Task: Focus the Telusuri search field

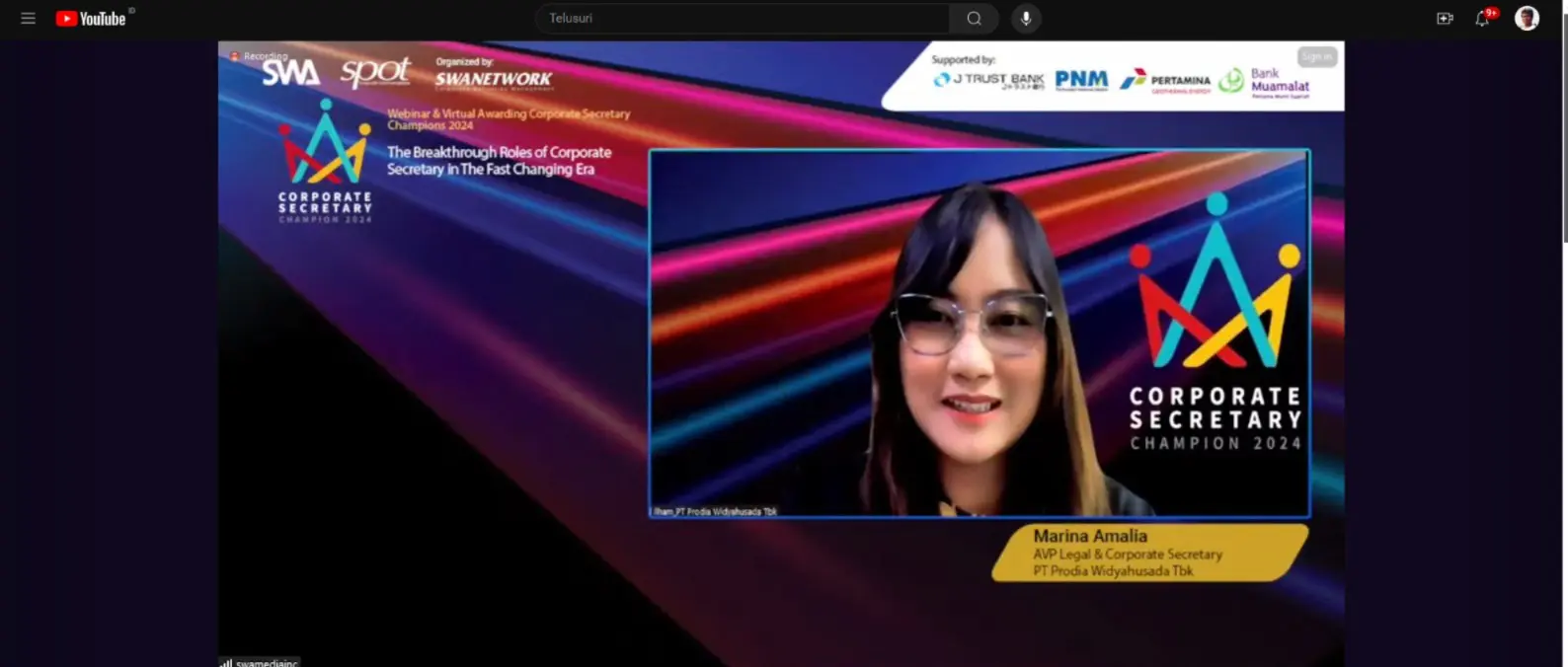Action: (x=743, y=19)
